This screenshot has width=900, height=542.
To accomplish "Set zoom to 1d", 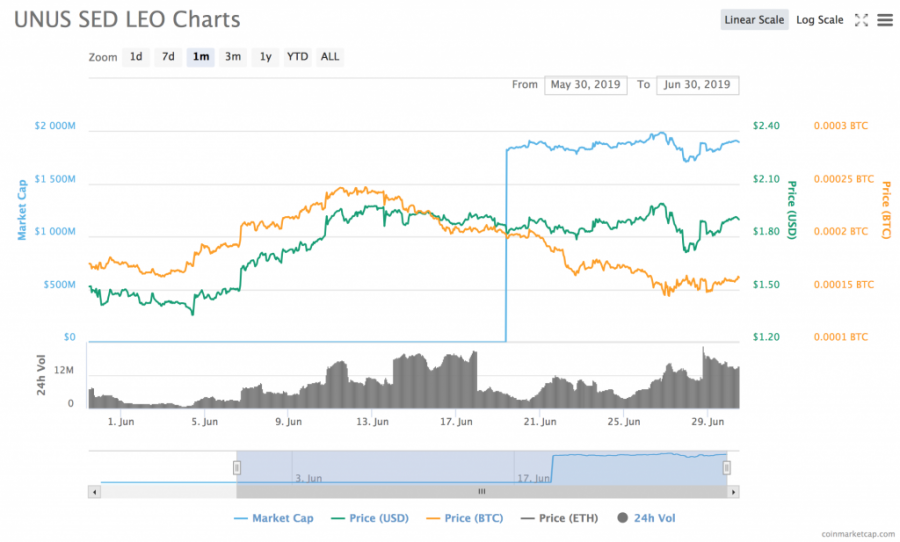I will tap(136, 57).
